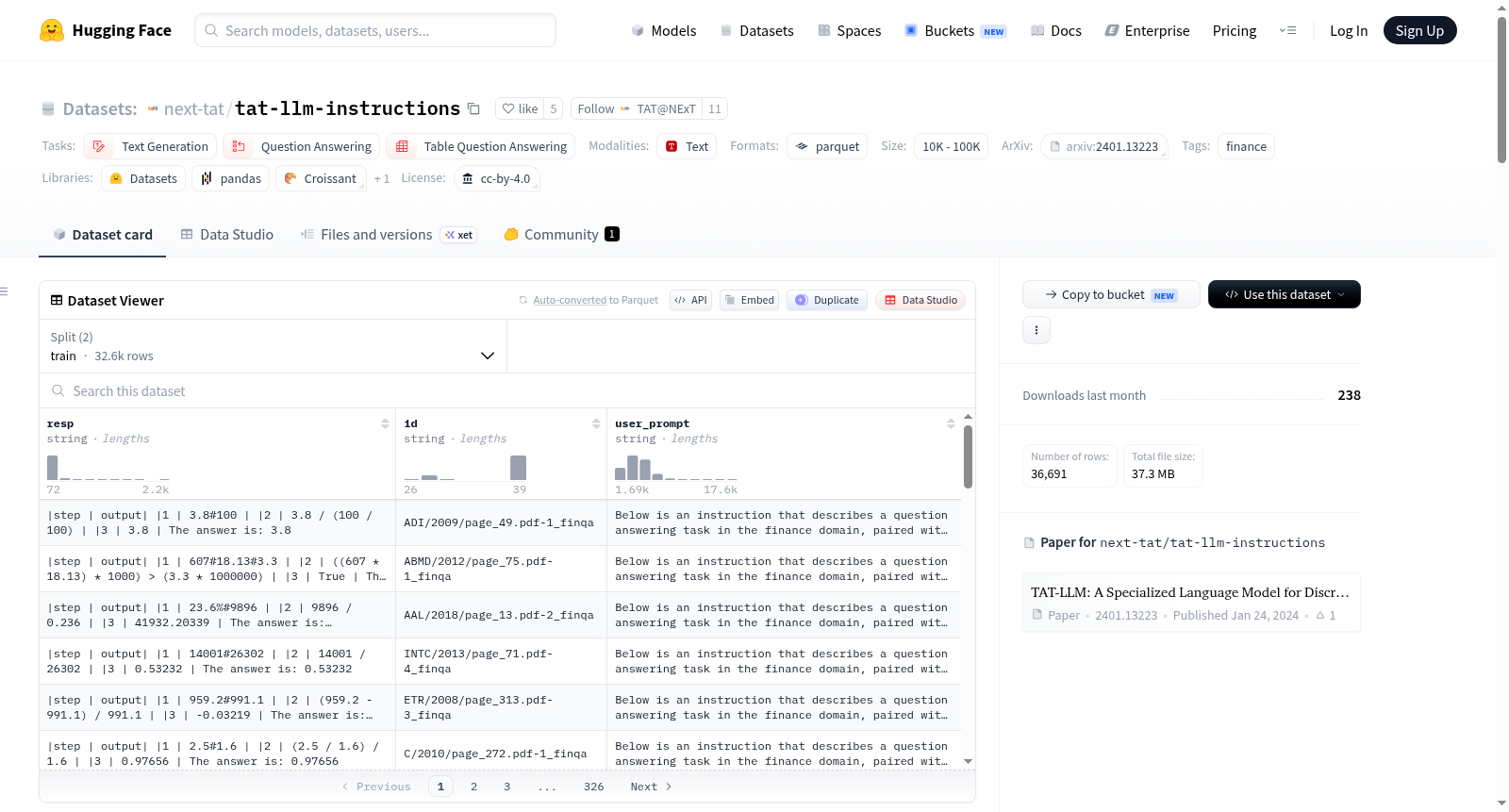Click the heart like icon
This screenshot has width=1509, height=812.
508,108
